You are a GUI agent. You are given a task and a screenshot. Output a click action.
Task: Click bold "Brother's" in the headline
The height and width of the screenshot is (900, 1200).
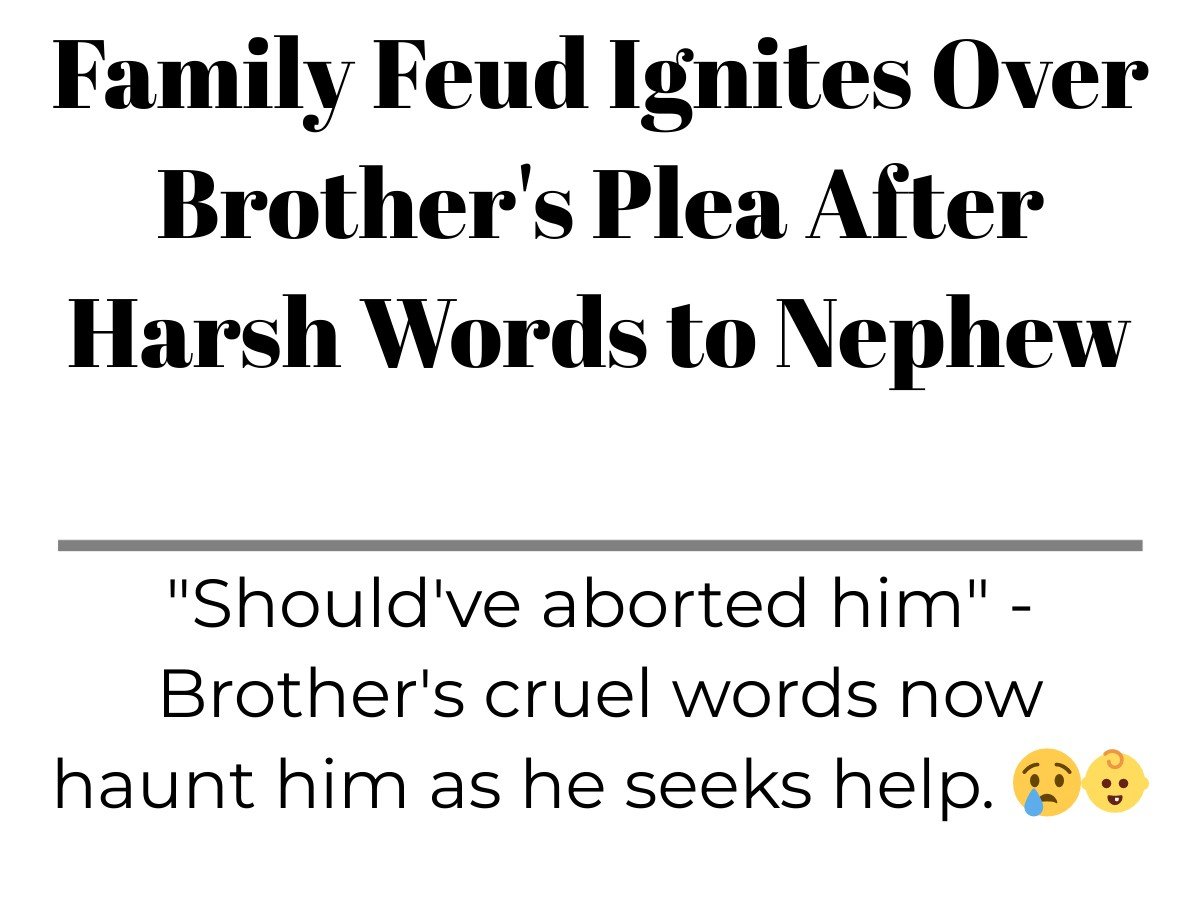(x=365, y=206)
